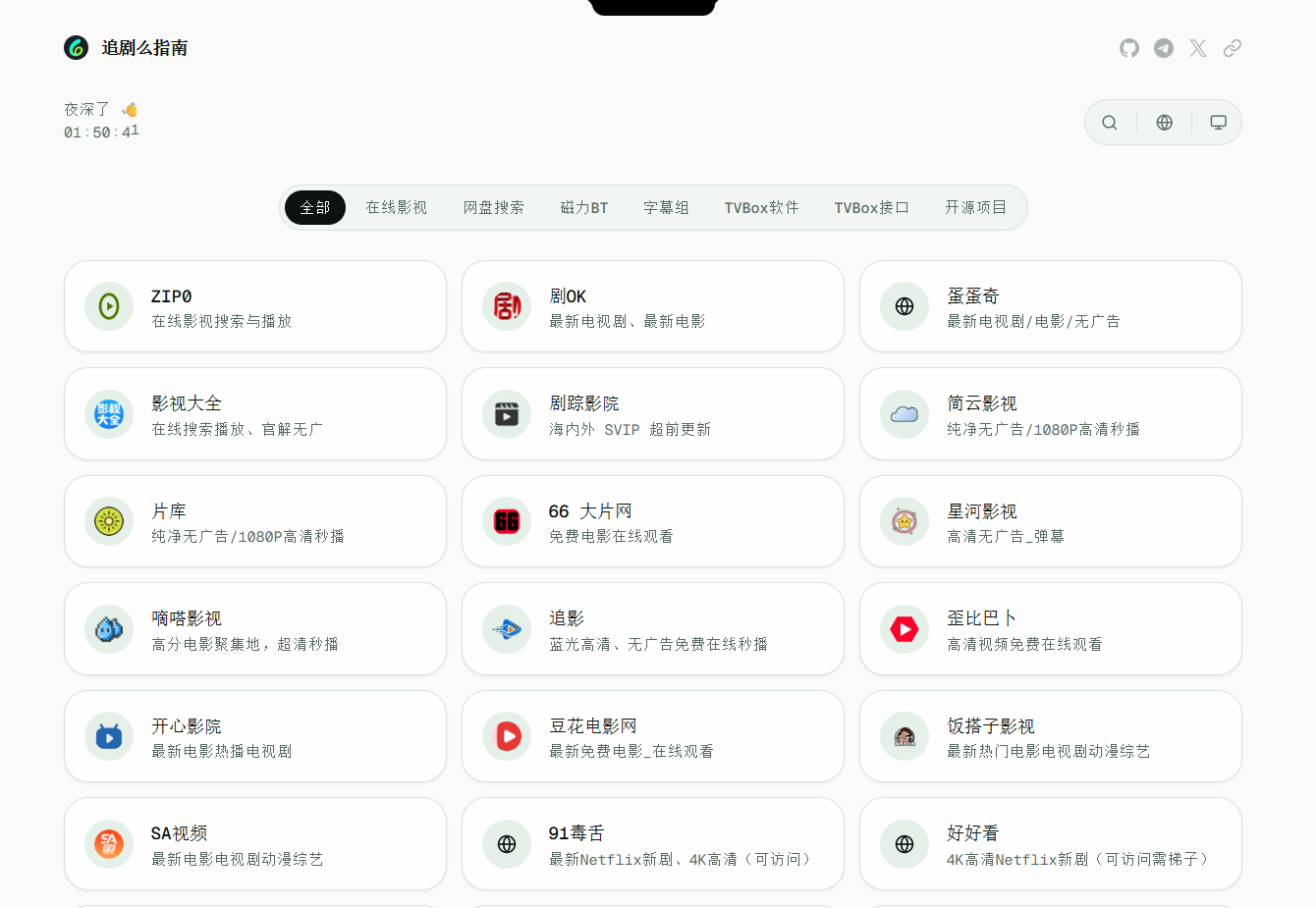Open the 蛋蛋奇 site title

[973, 296]
